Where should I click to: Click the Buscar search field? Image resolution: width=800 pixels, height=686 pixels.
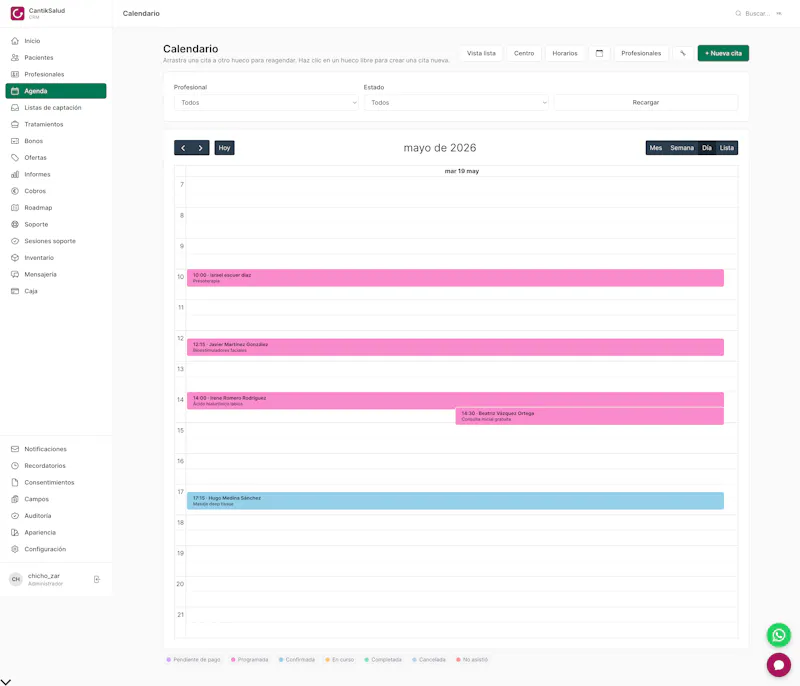759,13
